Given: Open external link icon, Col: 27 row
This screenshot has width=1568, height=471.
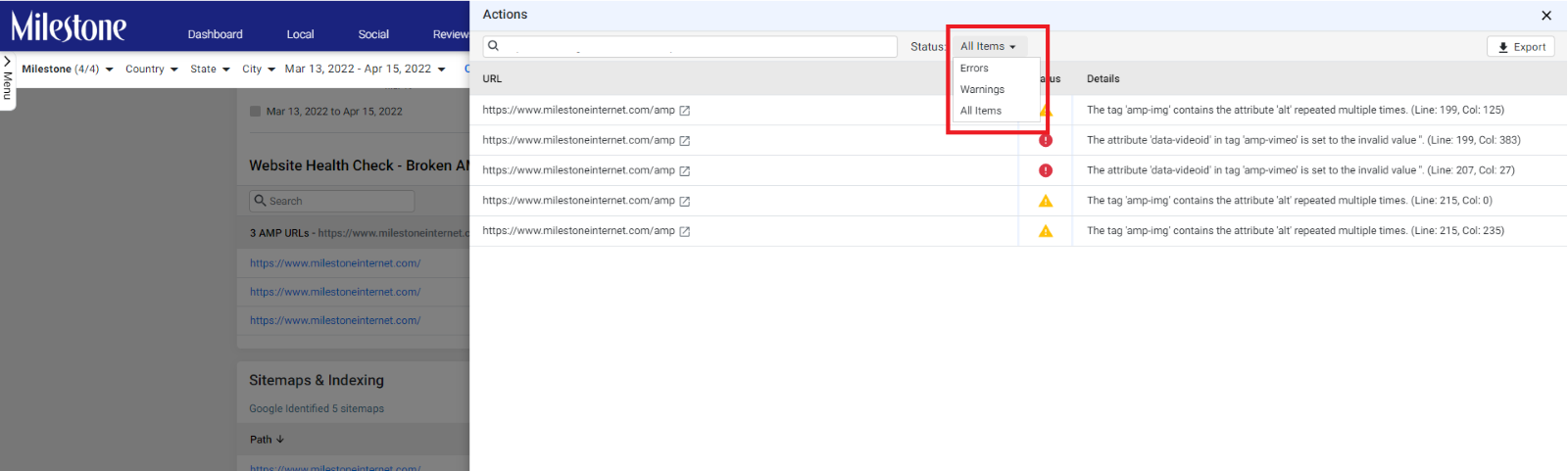Looking at the screenshot, I should (x=685, y=171).
